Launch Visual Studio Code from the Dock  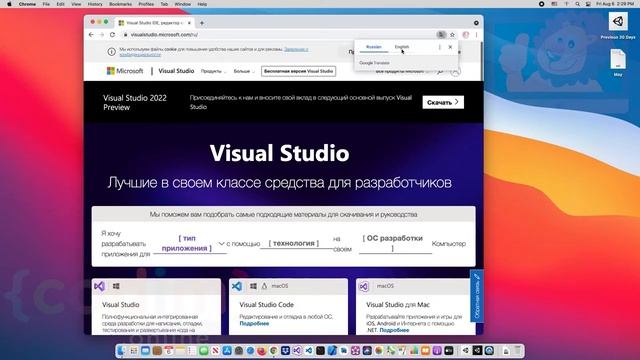(309, 351)
